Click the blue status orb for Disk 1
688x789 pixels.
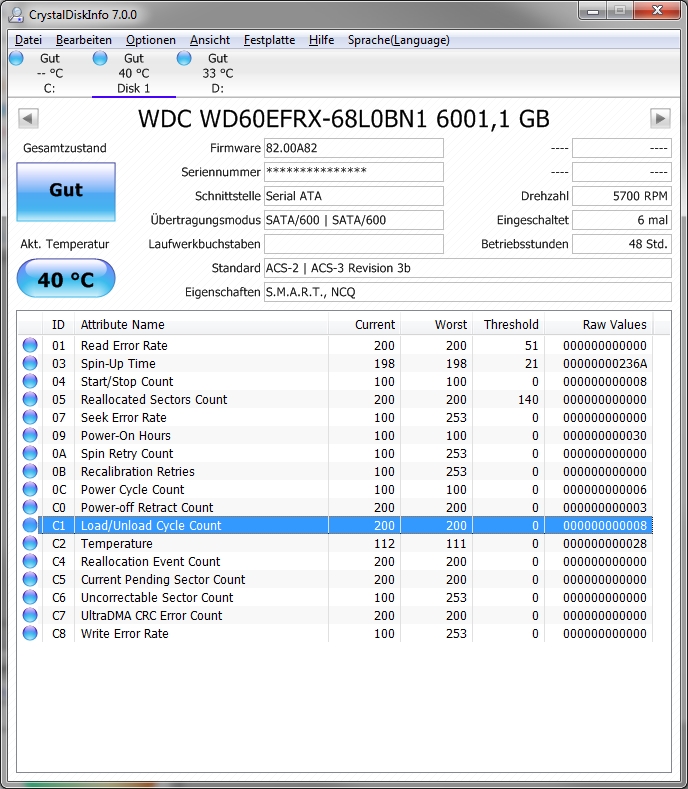pyautogui.click(x=100, y=58)
